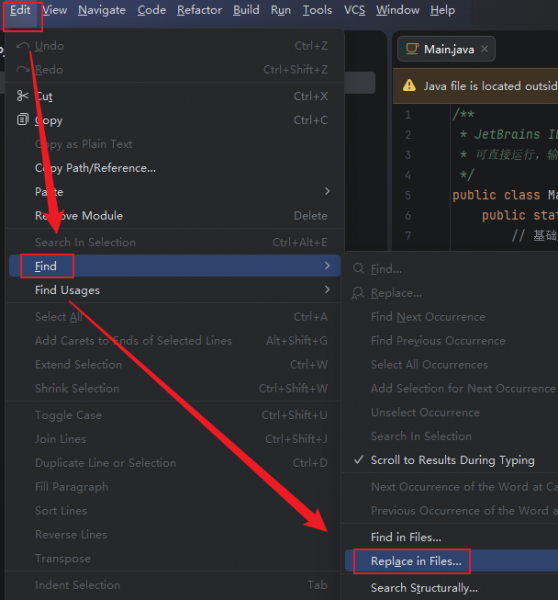Click the scissors Cut icon
This screenshot has width=558, height=600.
point(23,96)
